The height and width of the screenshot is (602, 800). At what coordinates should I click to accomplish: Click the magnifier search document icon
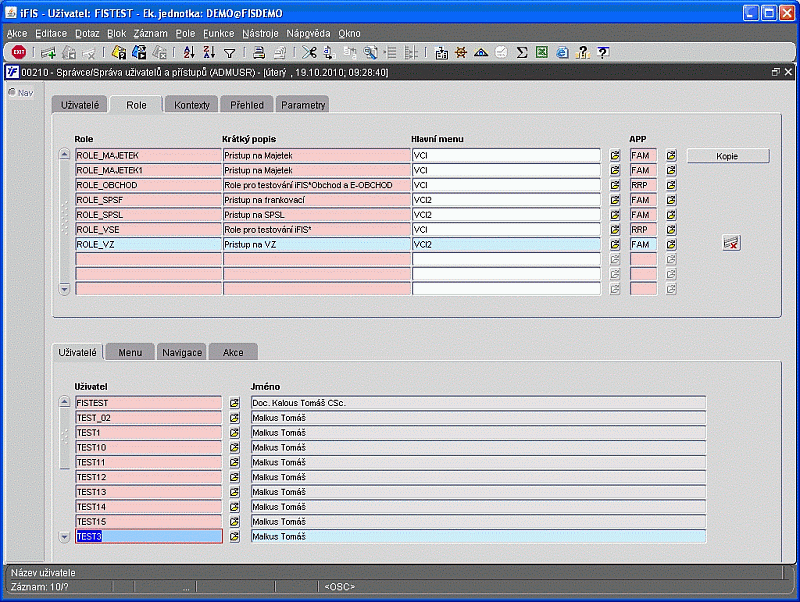[x=370, y=52]
